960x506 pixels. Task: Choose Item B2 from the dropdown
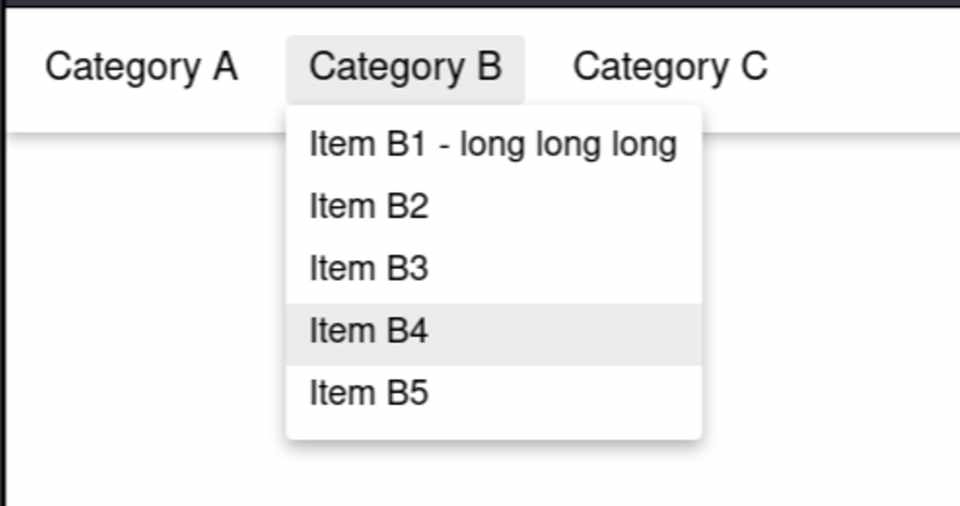pos(493,207)
